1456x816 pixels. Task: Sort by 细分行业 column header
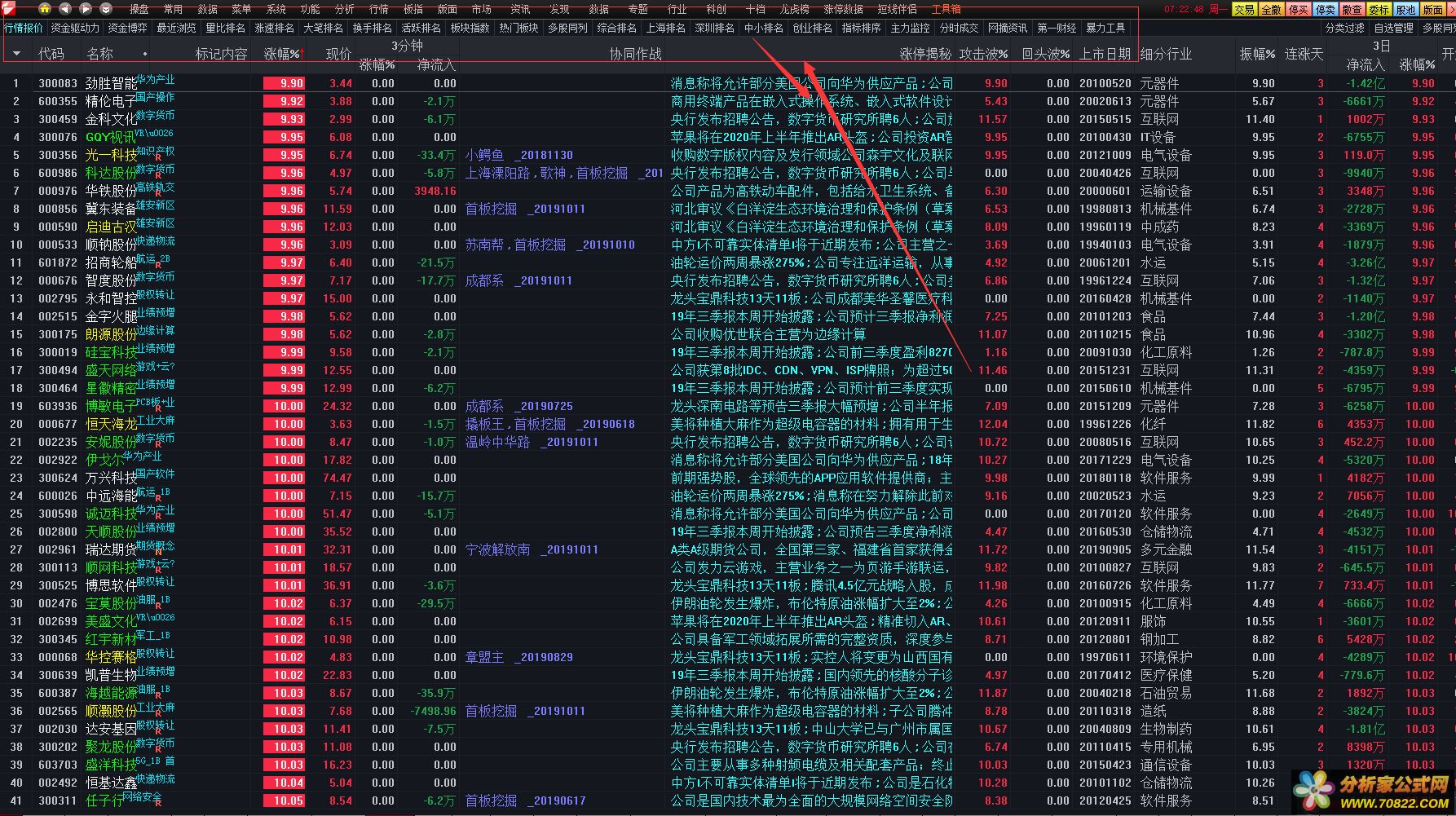coord(1166,54)
